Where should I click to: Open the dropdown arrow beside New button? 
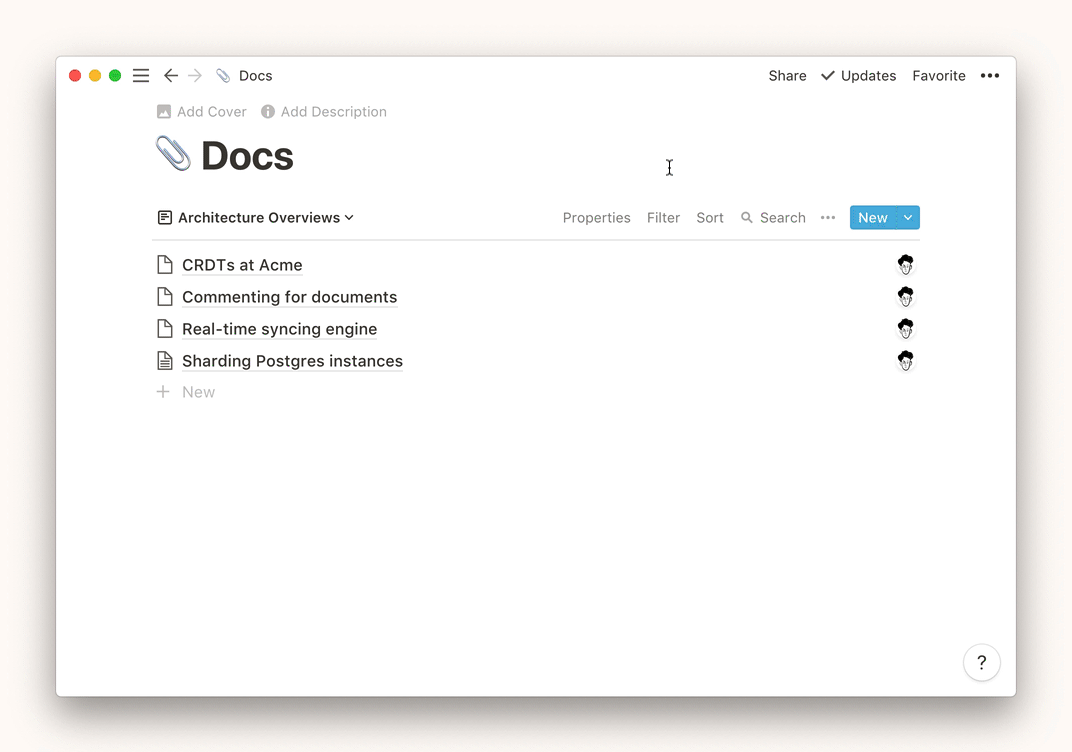coord(908,218)
